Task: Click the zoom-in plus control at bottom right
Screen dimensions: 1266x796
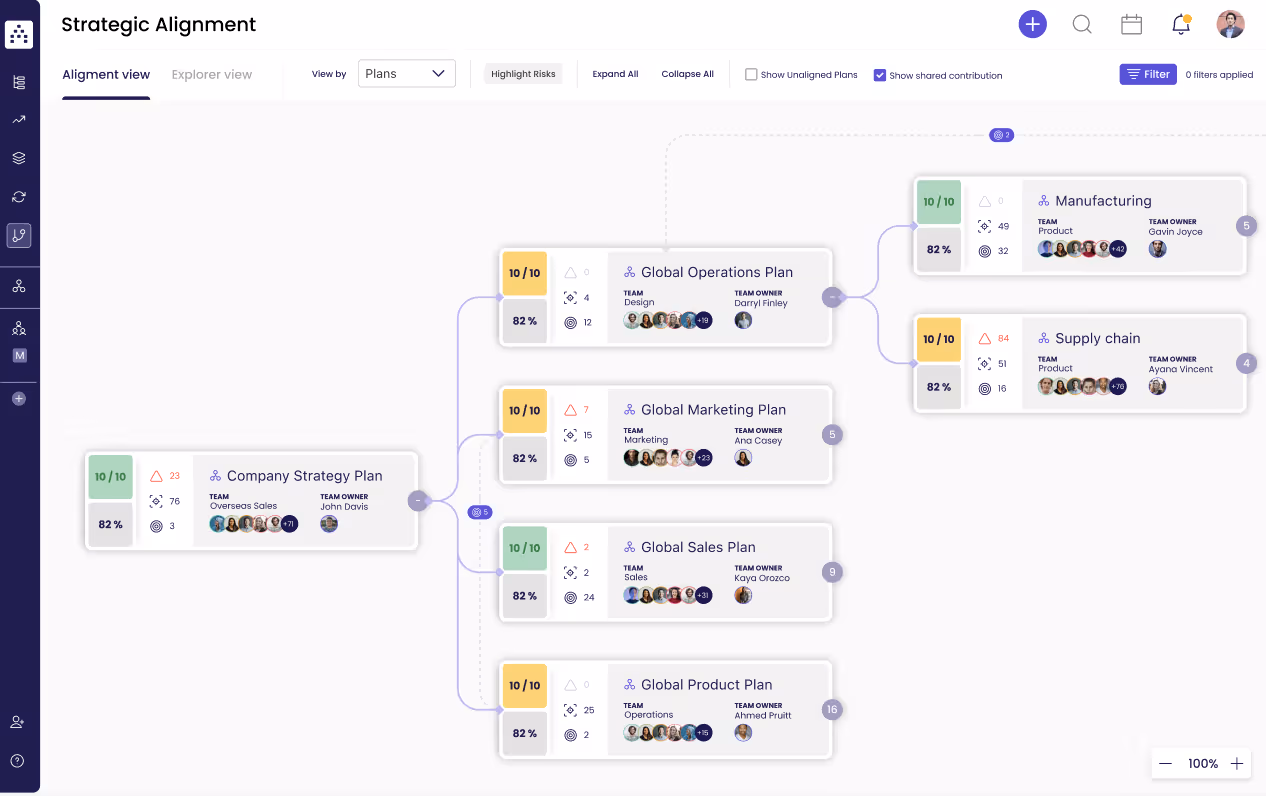Action: (x=1236, y=763)
